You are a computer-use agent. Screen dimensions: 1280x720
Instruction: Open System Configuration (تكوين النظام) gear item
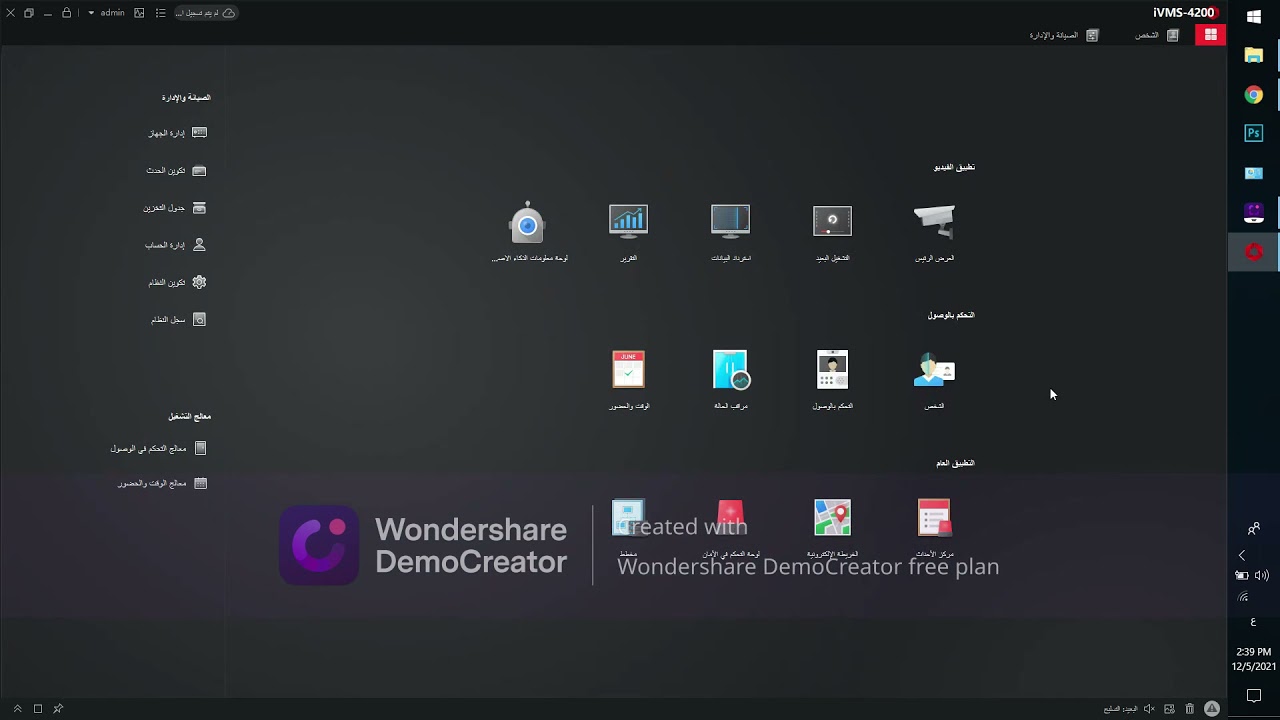pos(177,282)
